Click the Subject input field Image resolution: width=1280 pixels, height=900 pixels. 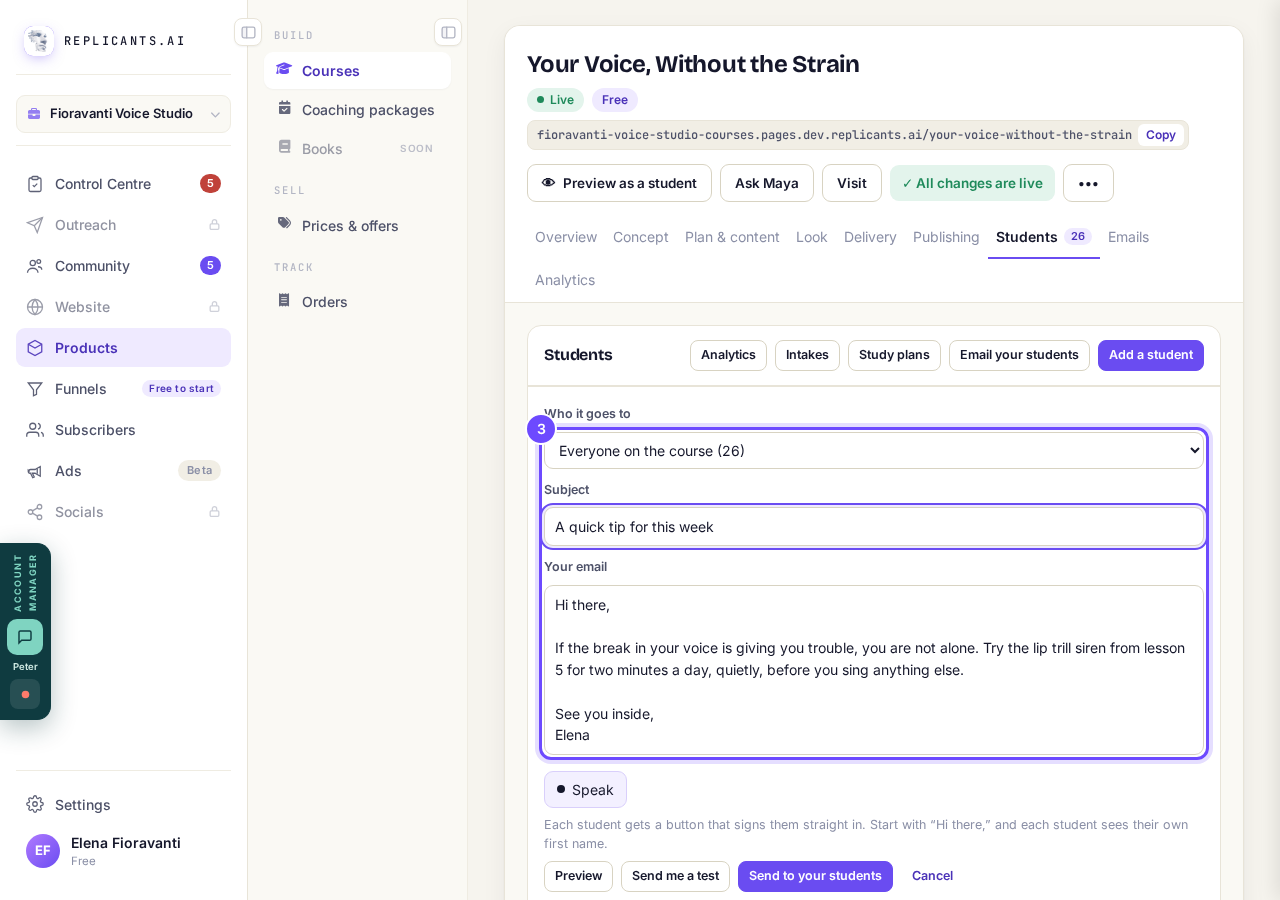click(x=874, y=527)
